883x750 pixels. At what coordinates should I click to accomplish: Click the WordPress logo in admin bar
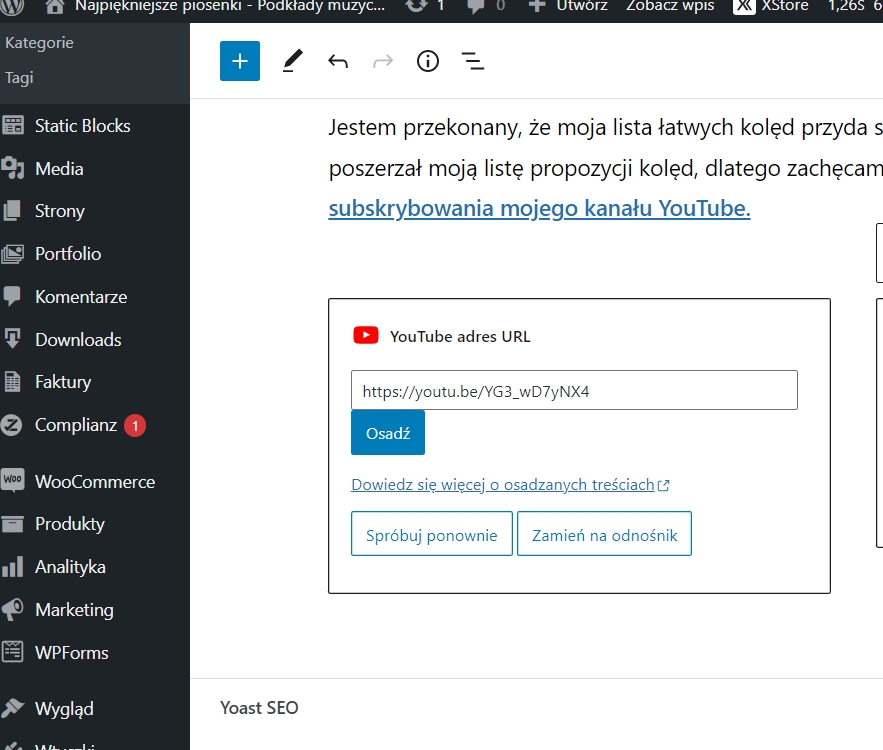click(12, 7)
